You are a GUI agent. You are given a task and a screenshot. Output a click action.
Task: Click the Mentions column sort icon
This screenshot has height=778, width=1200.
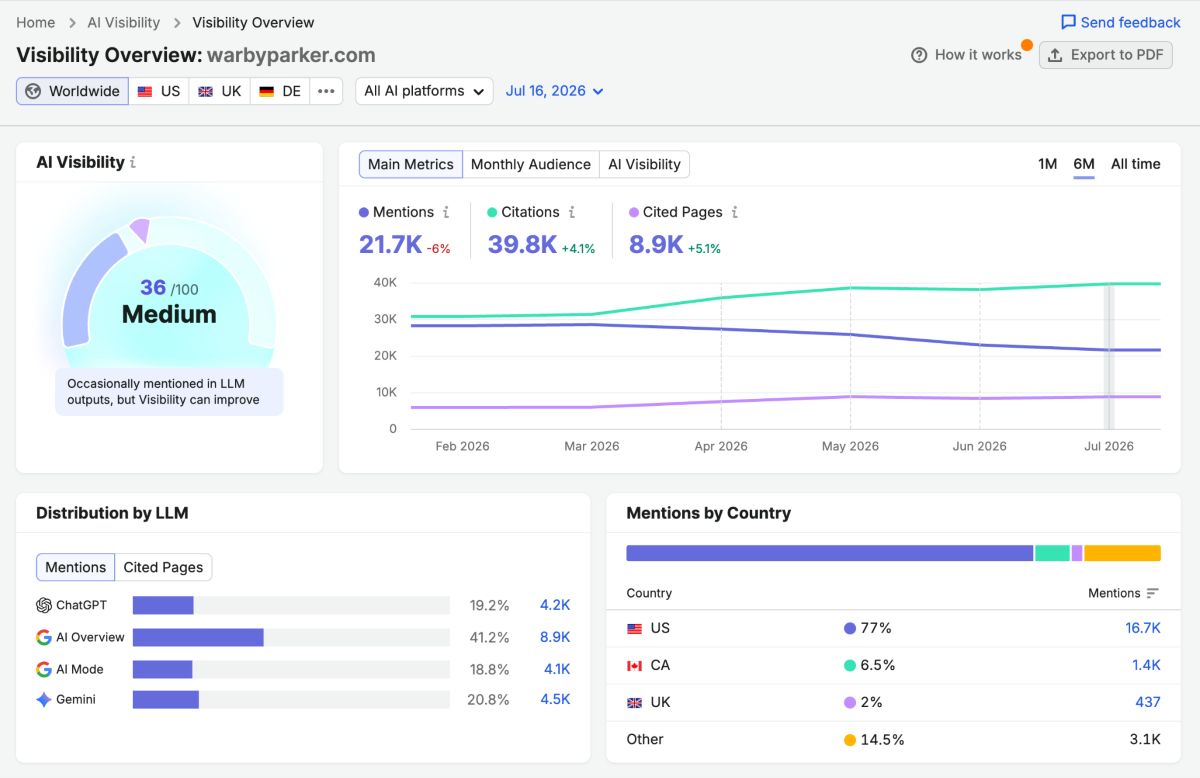click(1153, 593)
